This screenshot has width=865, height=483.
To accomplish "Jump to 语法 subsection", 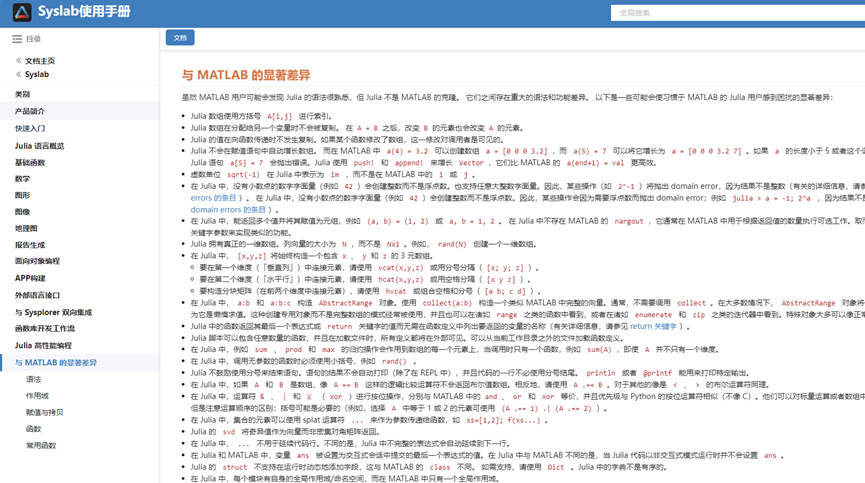I will pyautogui.click(x=34, y=379).
